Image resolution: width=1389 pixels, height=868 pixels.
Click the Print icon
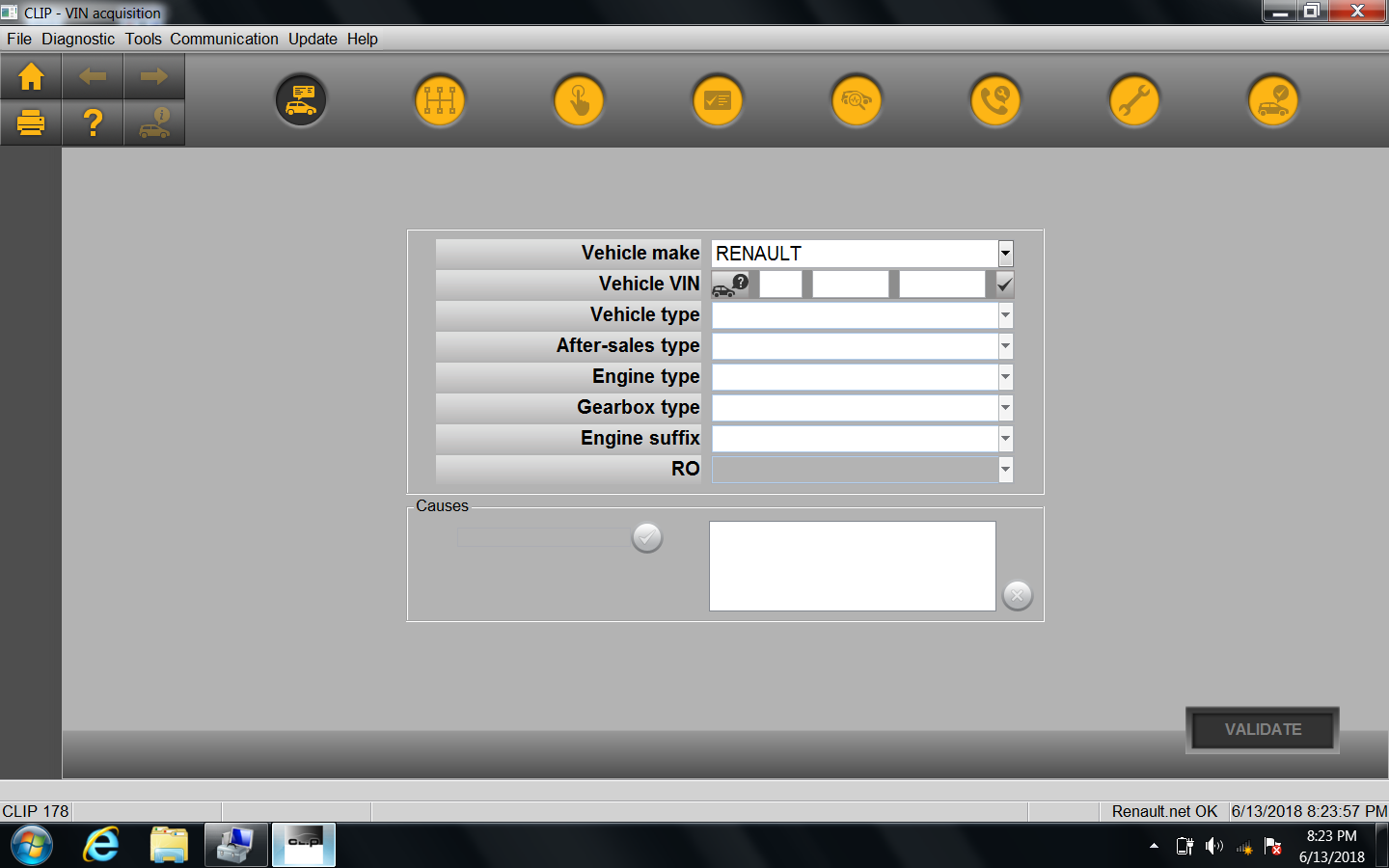tap(31, 123)
